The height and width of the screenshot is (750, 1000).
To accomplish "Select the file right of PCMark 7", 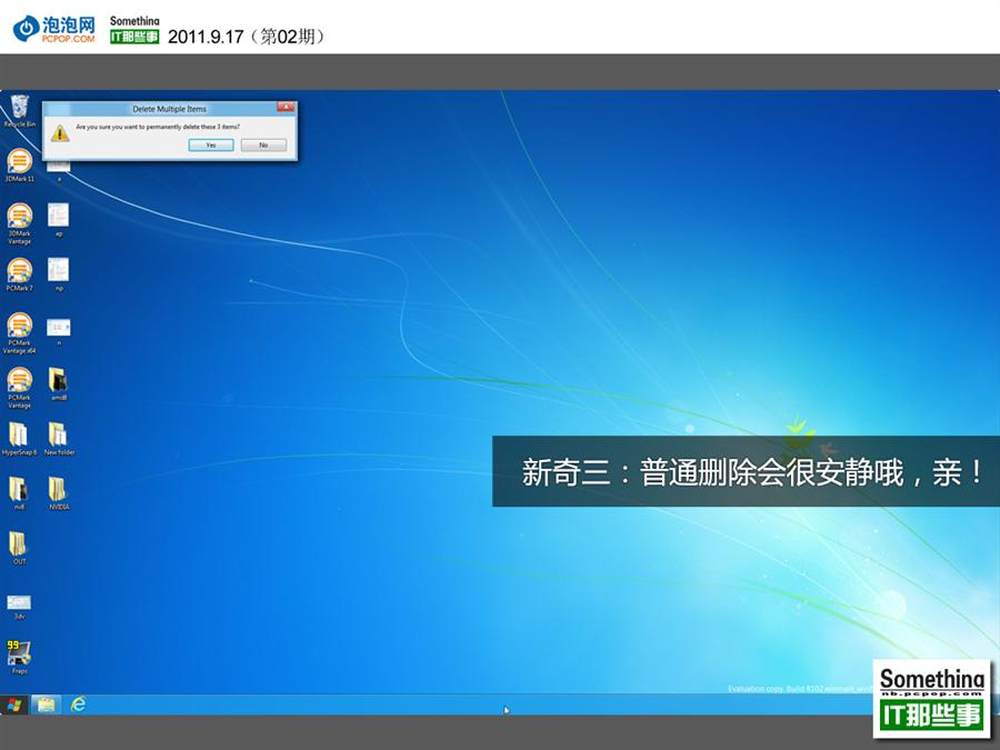I will pyautogui.click(x=59, y=275).
